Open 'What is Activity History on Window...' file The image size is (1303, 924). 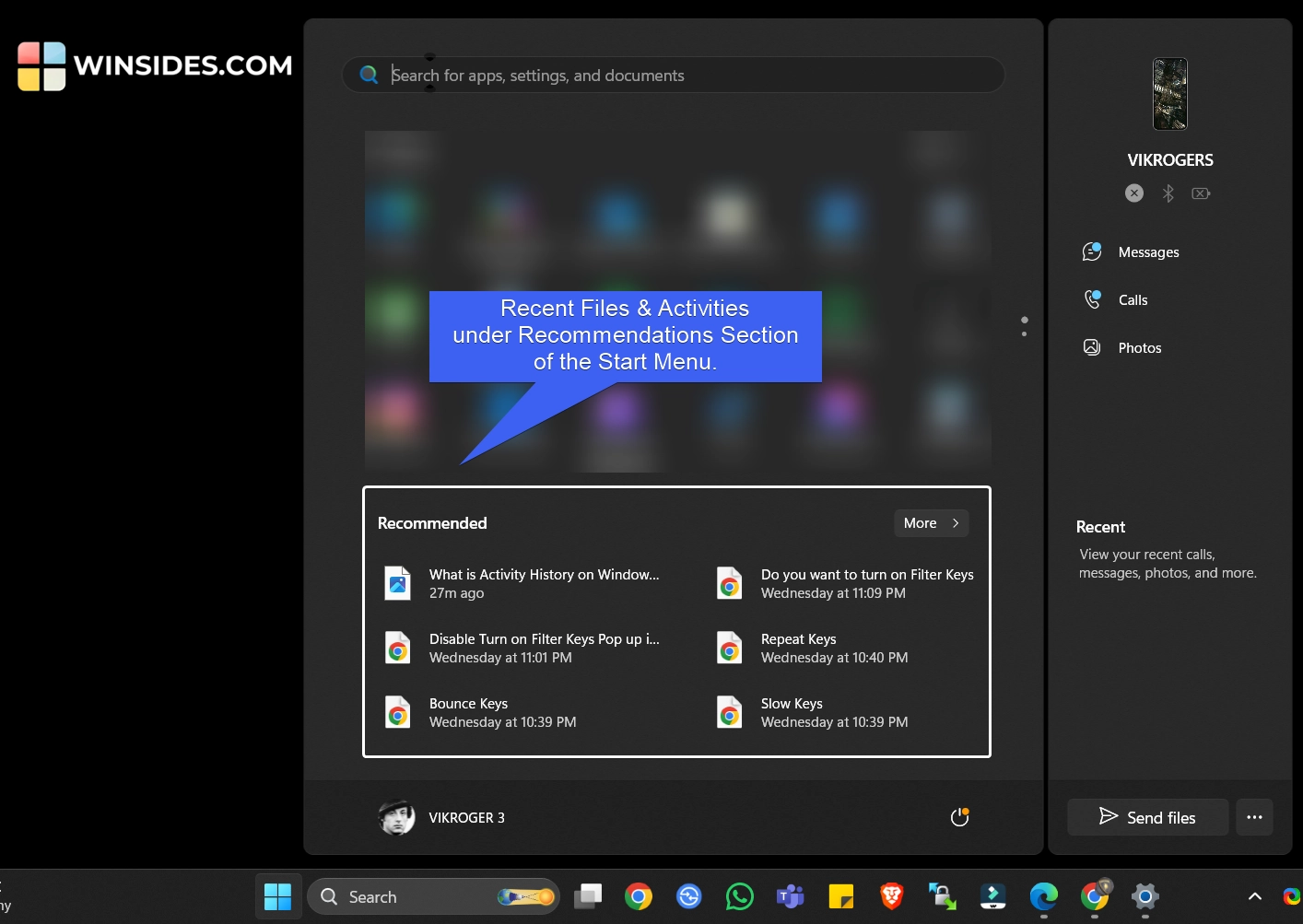click(522, 583)
